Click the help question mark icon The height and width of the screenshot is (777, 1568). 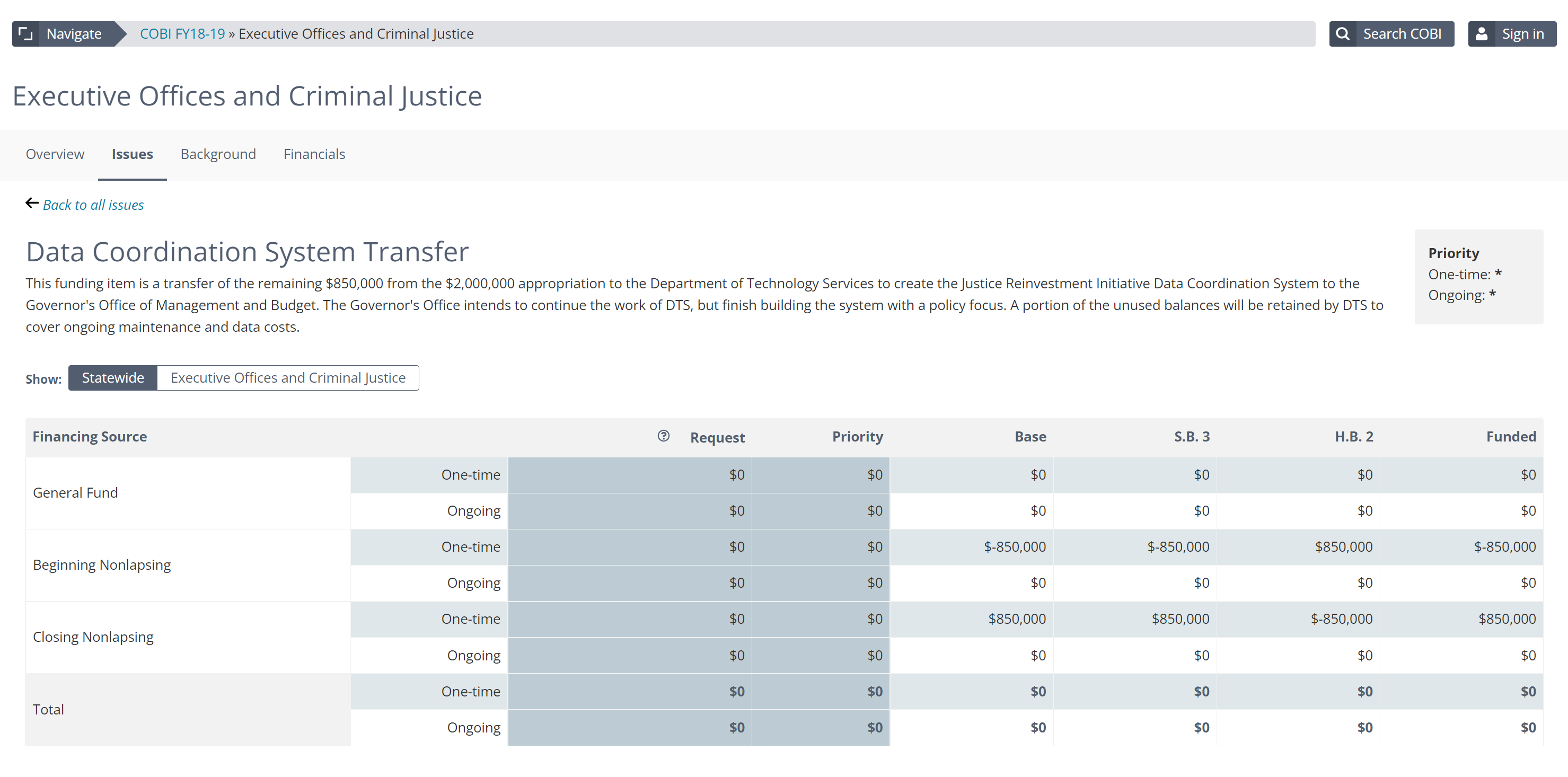pyautogui.click(x=664, y=436)
